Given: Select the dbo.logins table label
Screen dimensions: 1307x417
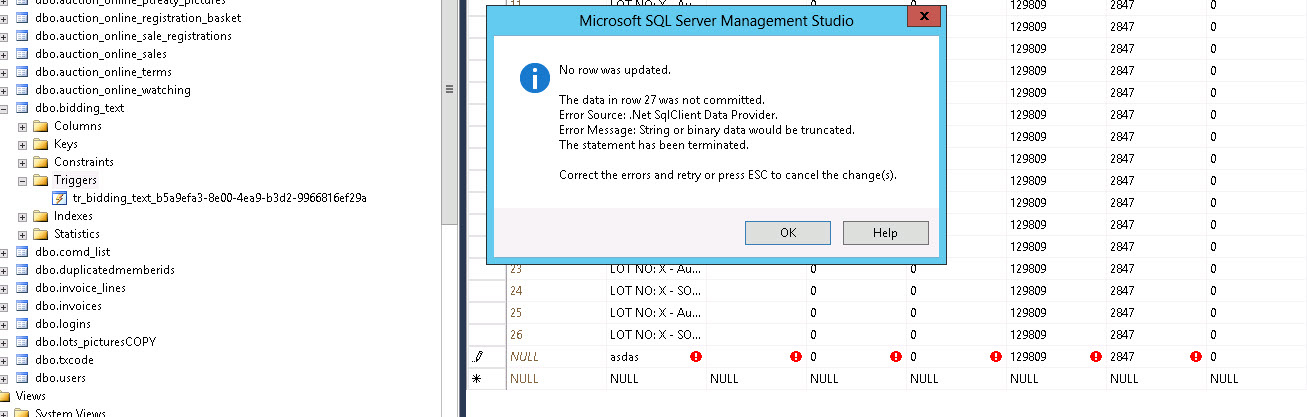Looking at the screenshot, I should [x=63, y=324].
